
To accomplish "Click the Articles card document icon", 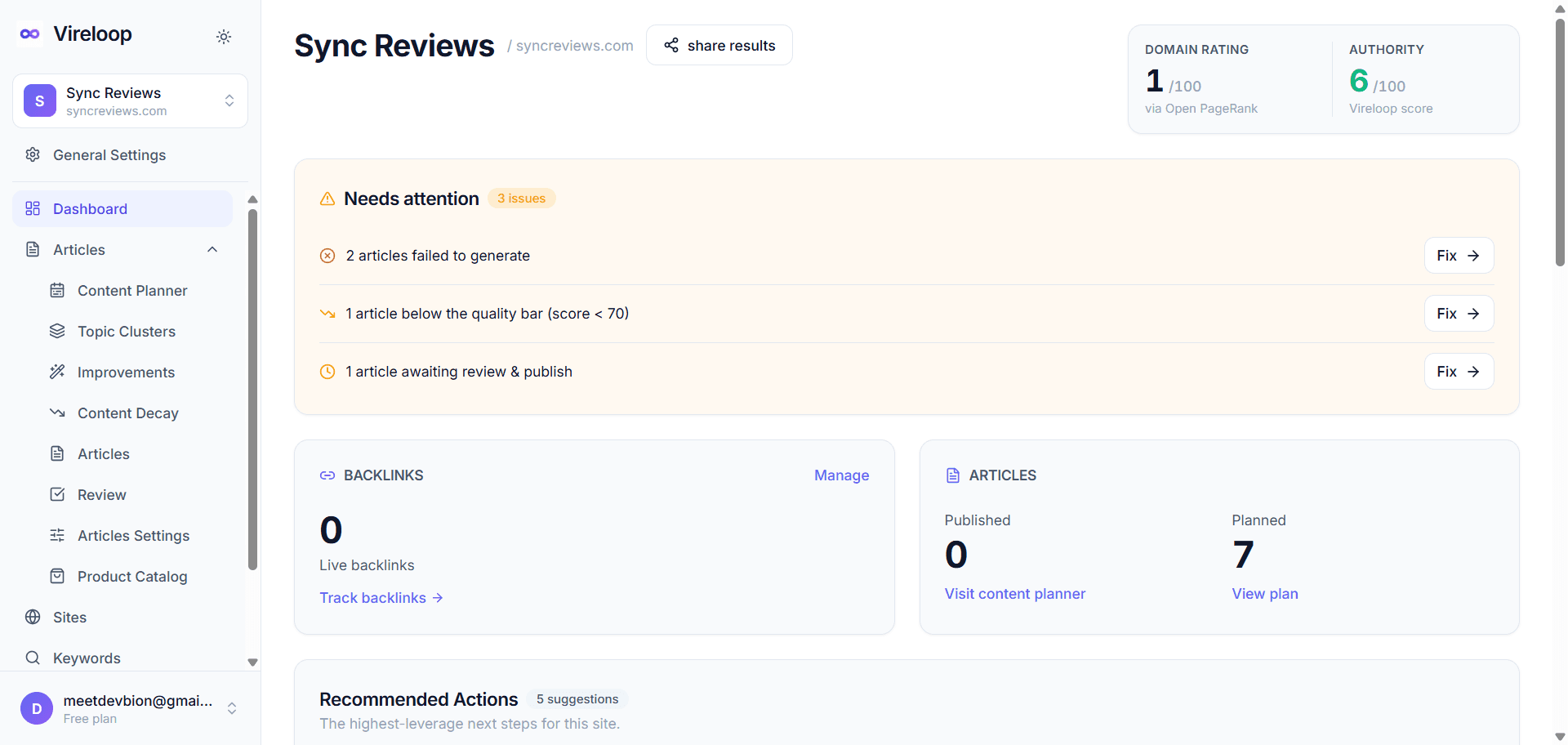I will [953, 475].
